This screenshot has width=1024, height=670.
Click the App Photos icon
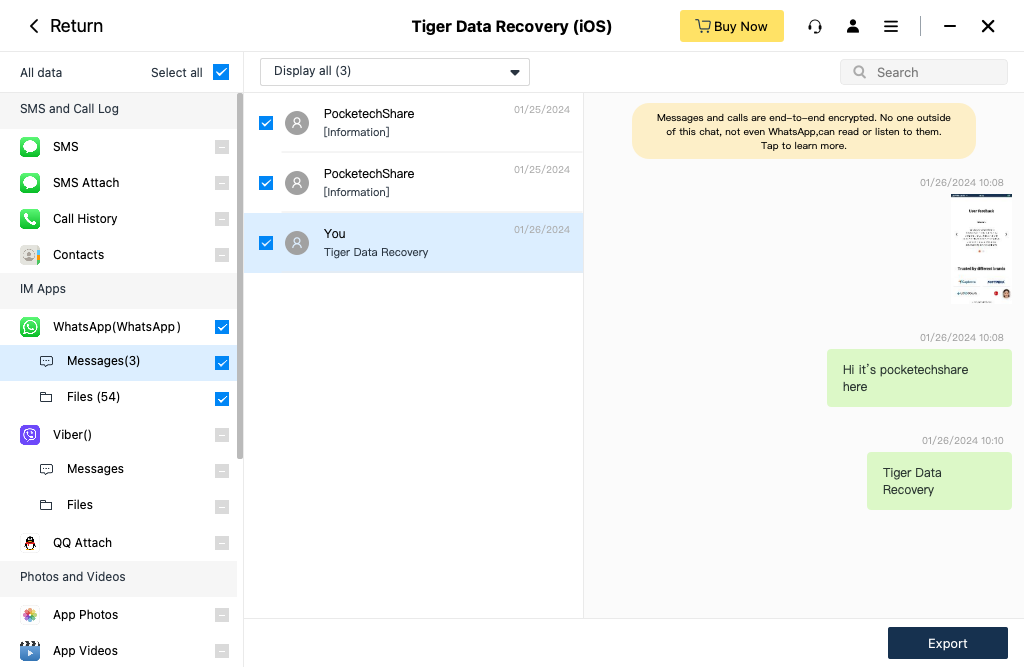coord(30,615)
